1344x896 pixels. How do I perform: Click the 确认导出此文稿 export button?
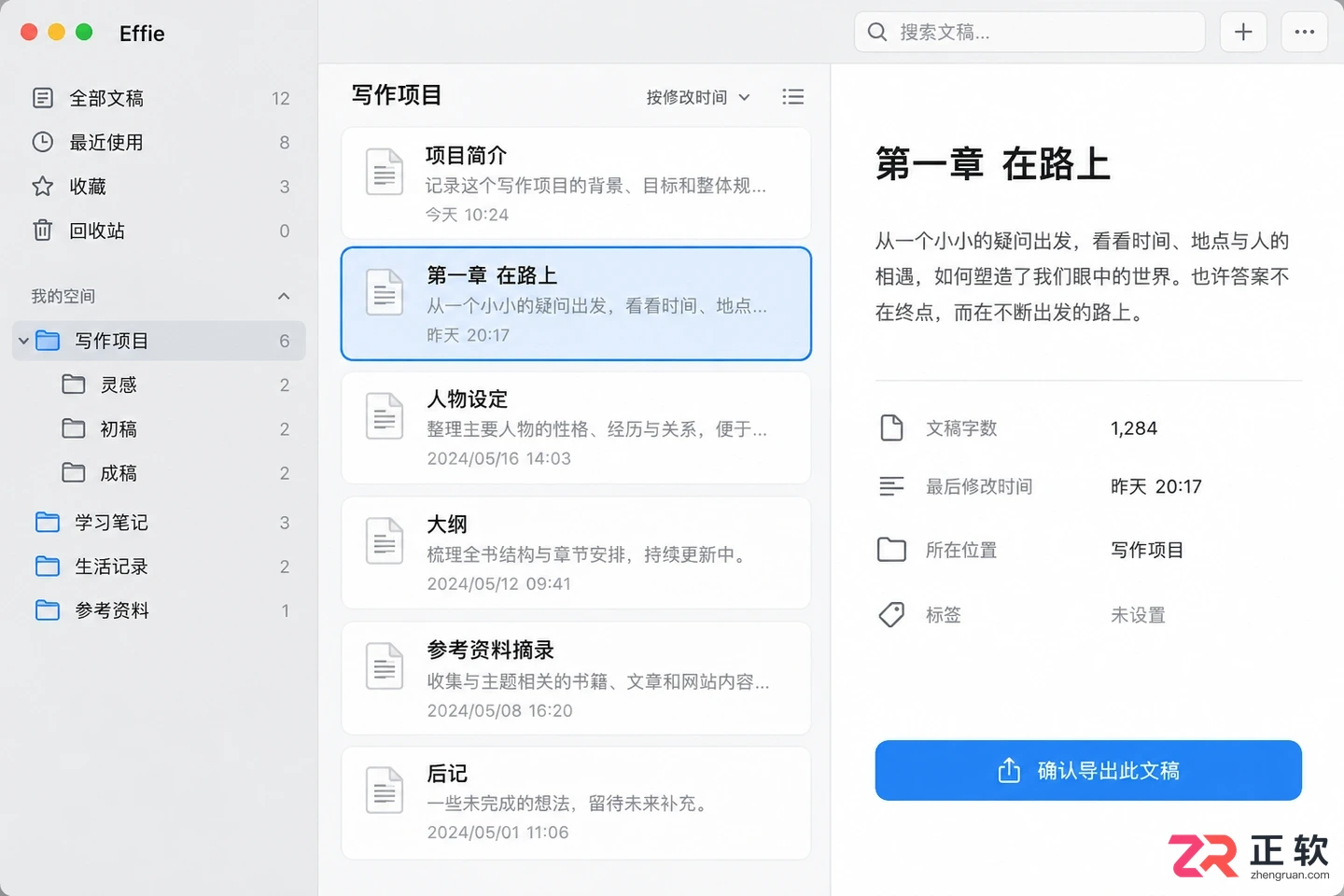point(1088,770)
